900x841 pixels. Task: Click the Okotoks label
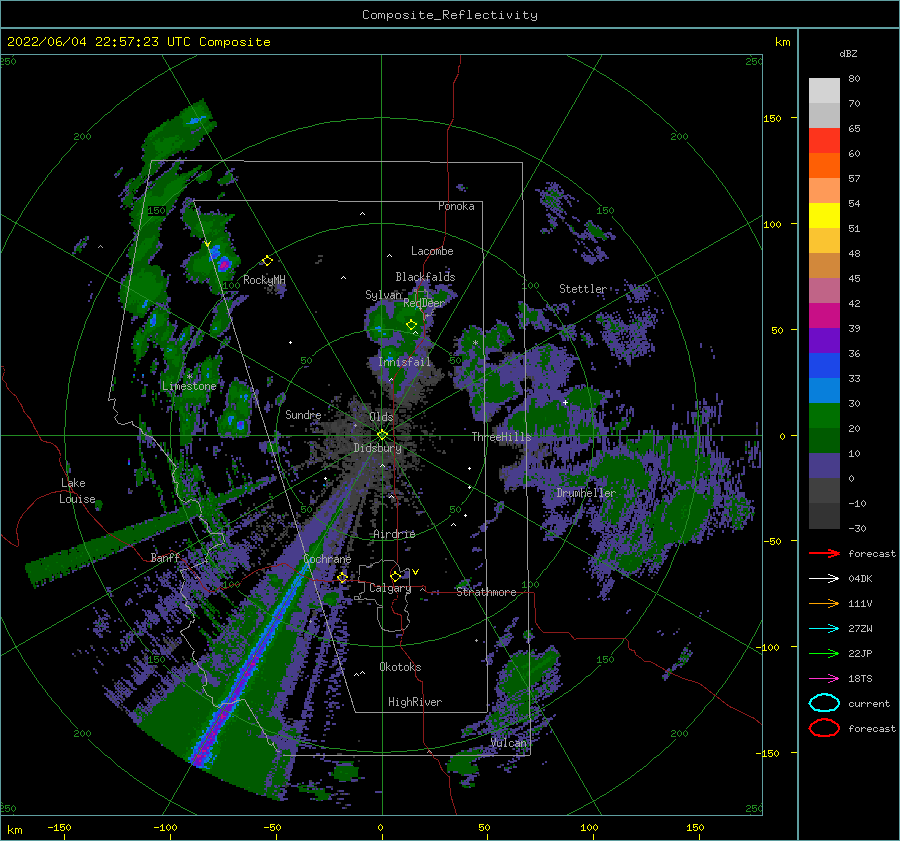400,667
